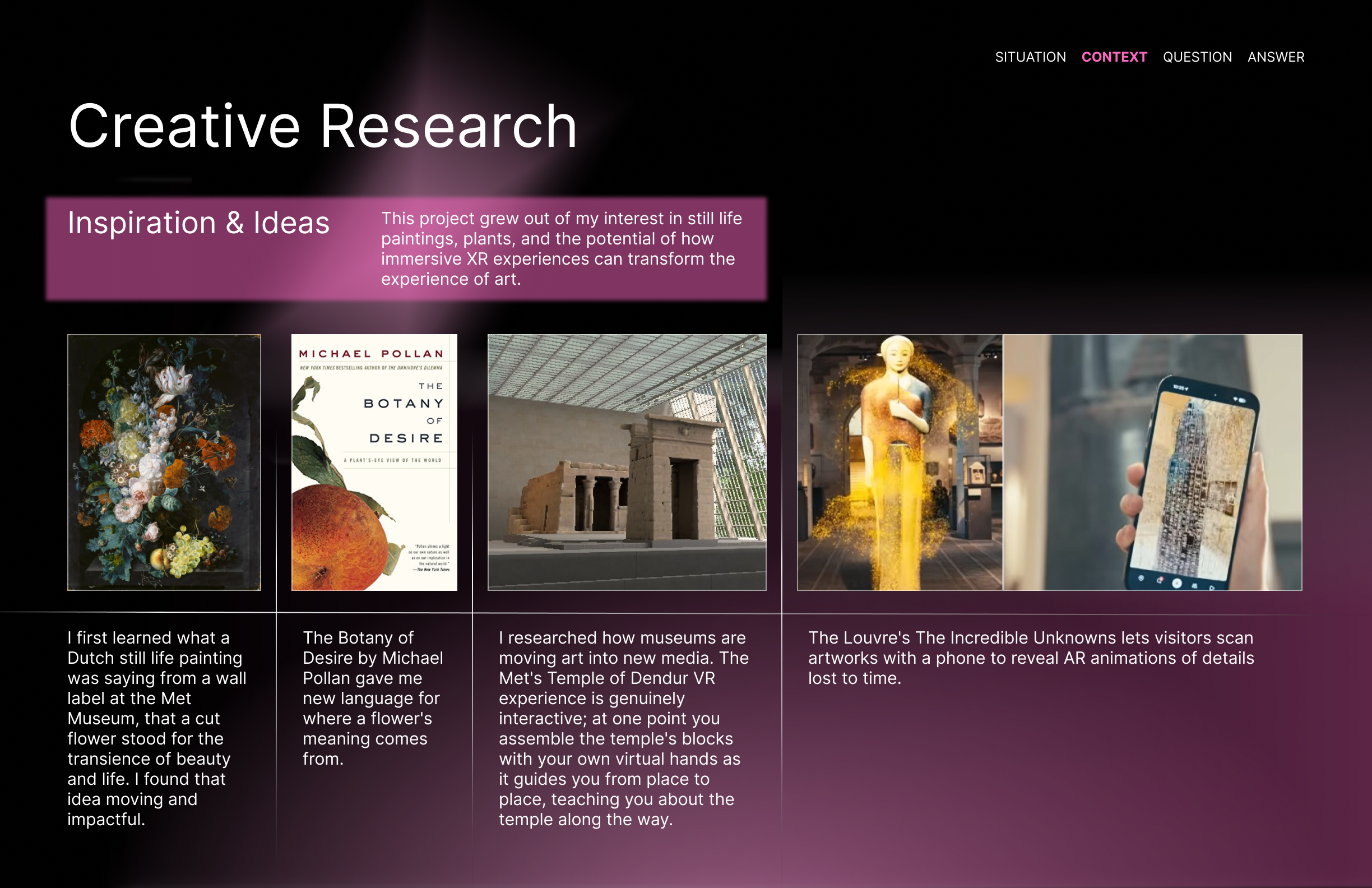Open the golden statue AR animation image
The image size is (1372, 888).
point(900,462)
